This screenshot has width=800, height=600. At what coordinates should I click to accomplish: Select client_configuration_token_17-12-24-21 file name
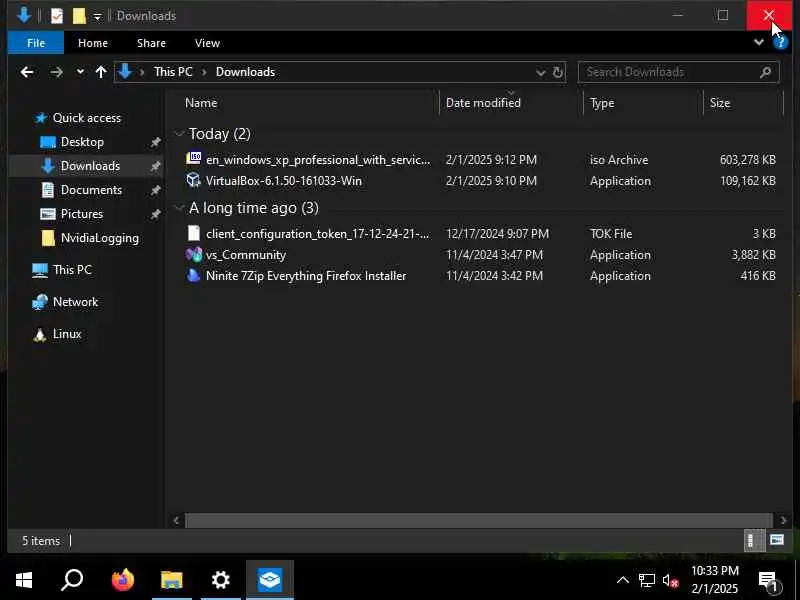click(317, 234)
